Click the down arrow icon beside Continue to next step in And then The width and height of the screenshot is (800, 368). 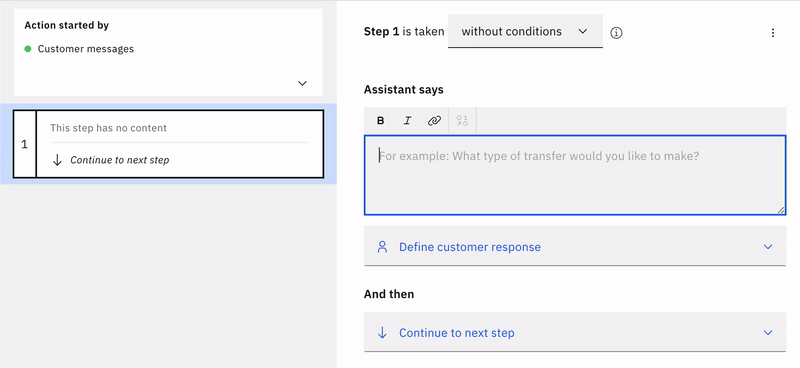382,333
